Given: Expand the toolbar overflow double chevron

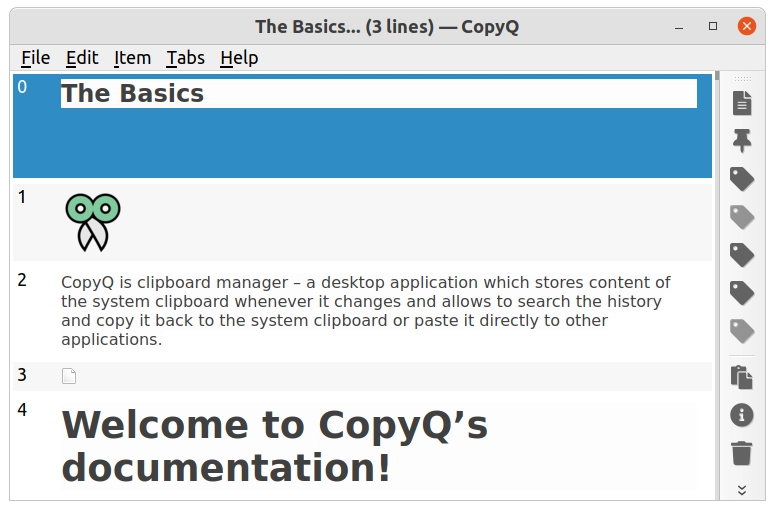Looking at the screenshot, I should click(741, 489).
